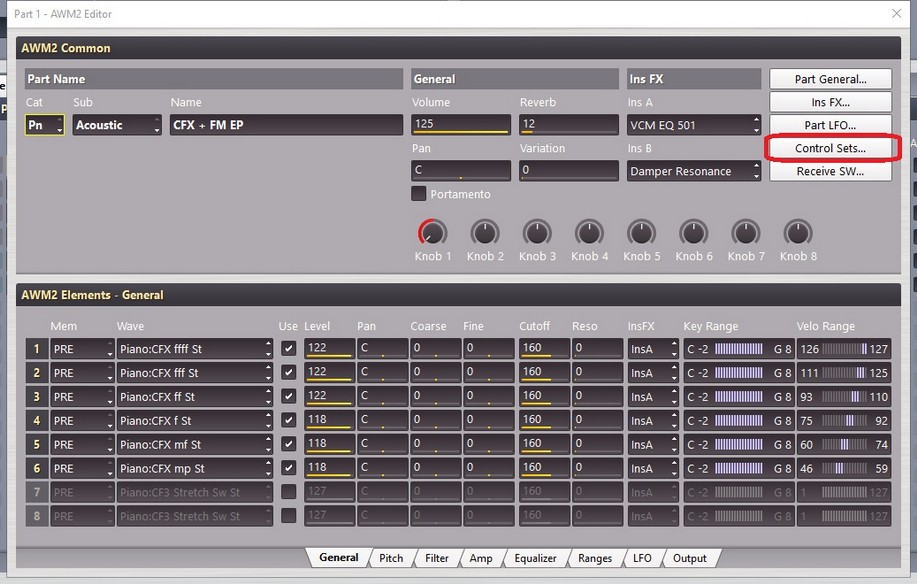
Task: Disable Use checkbox for element 1
Action: tap(288, 348)
